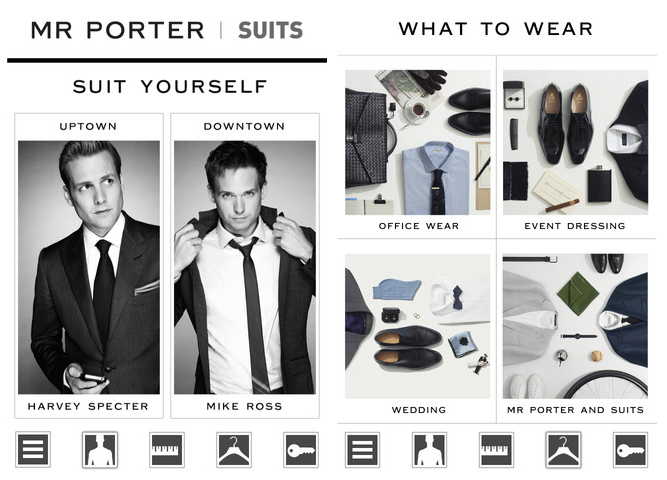Select the Wedding outfit image
Image resolution: width=667 pixels, height=480 pixels.
coord(418,326)
